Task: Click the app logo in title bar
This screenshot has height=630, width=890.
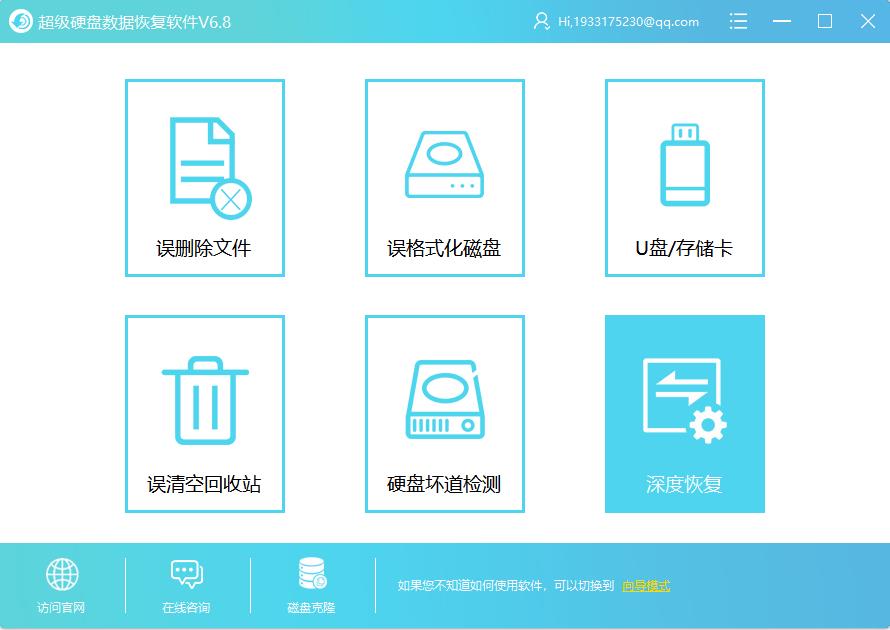Action: coord(20,22)
